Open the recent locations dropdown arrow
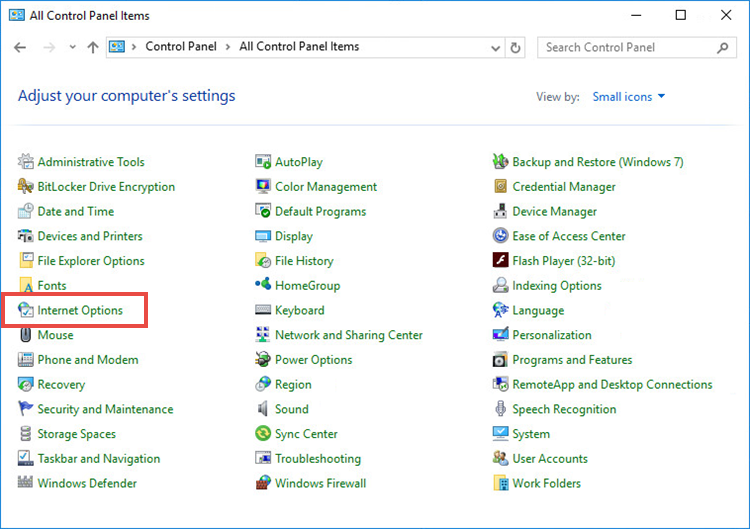The width and height of the screenshot is (750, 529). (72, 47)
